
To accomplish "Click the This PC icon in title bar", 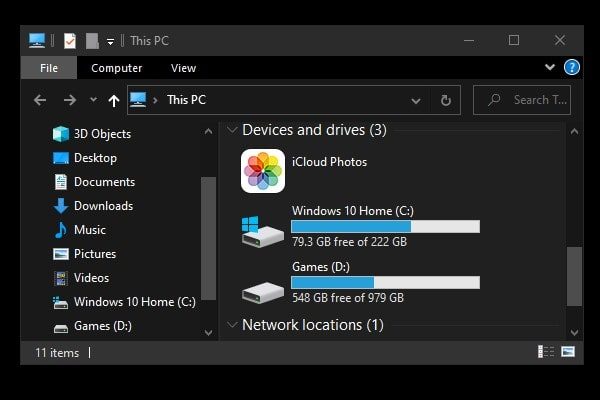I will [37, 41].
